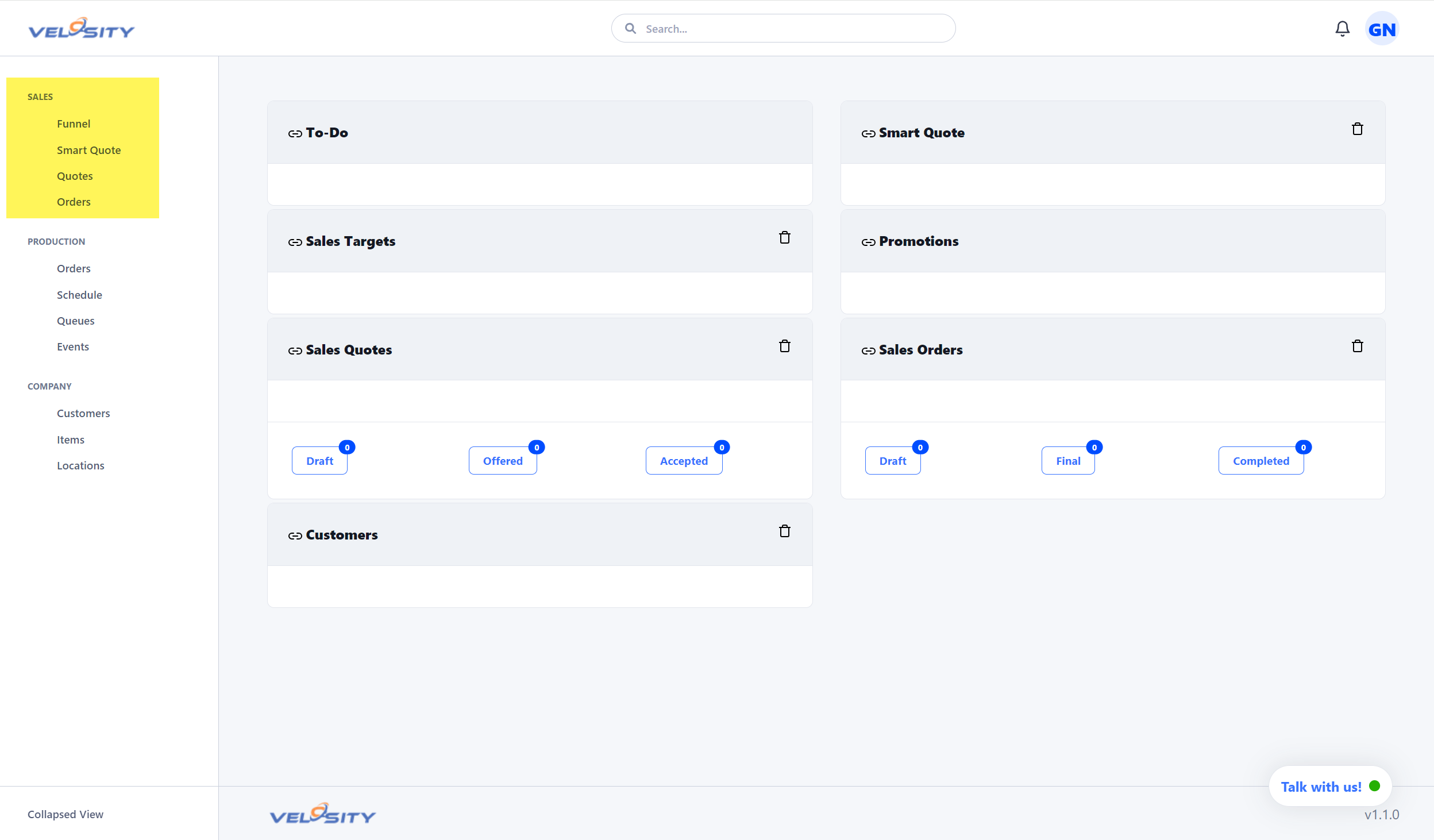Open Quotes in the sidebar
This screenshot has height=840, width=1434.
point(75,176)
